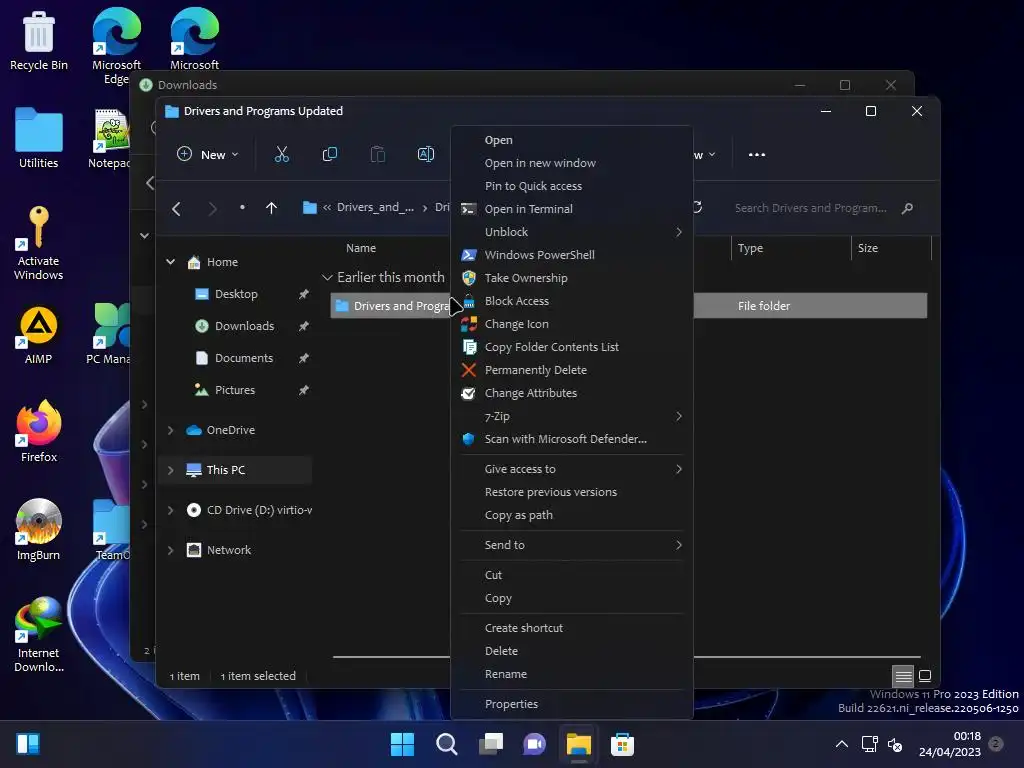Open the Utilities desktop folder
The height and width of the screenshot is (768, 1024).
(39, 138)
